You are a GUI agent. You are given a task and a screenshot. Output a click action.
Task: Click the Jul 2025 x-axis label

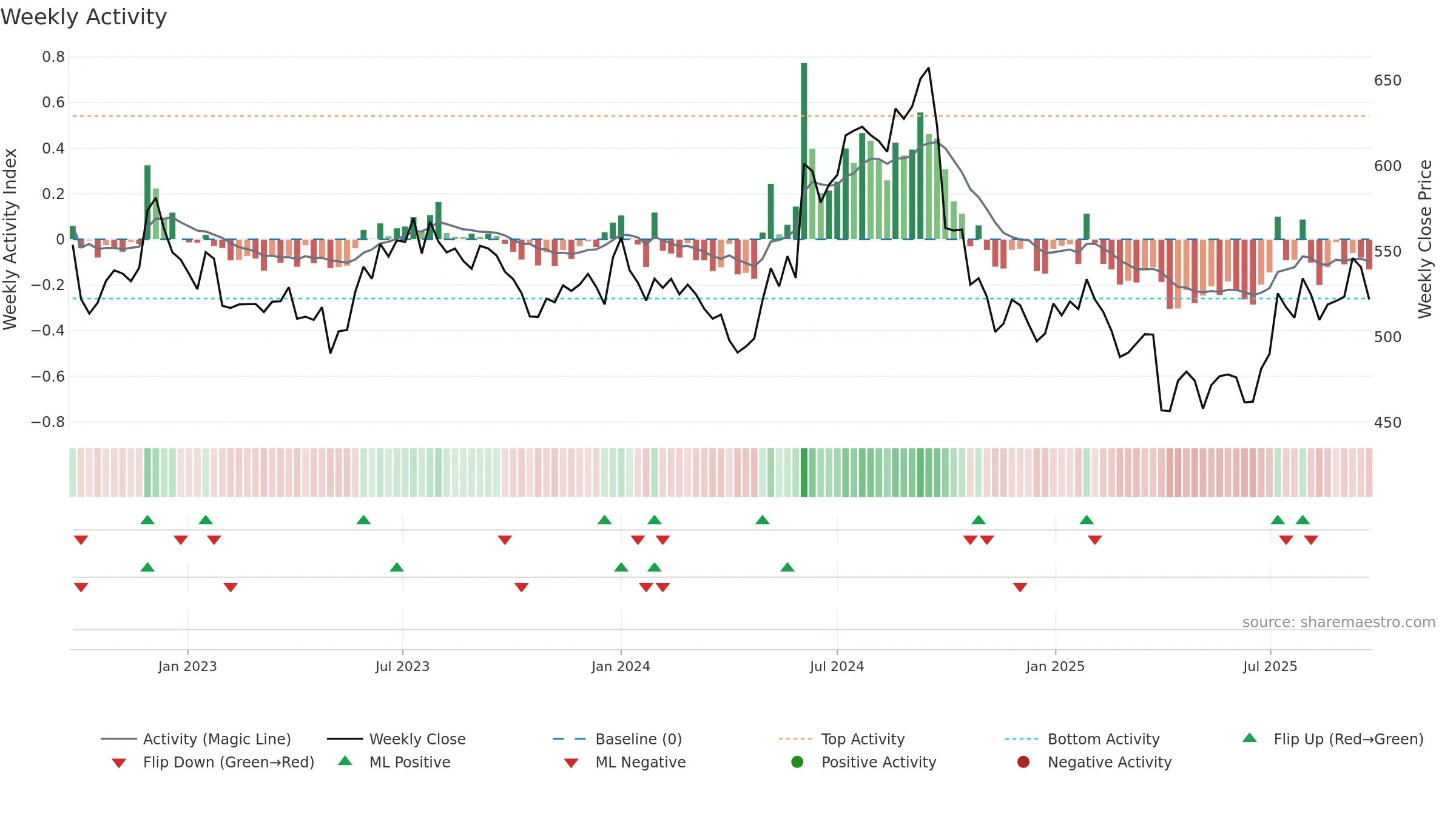pyautogui.click(x=1270, y=666)
